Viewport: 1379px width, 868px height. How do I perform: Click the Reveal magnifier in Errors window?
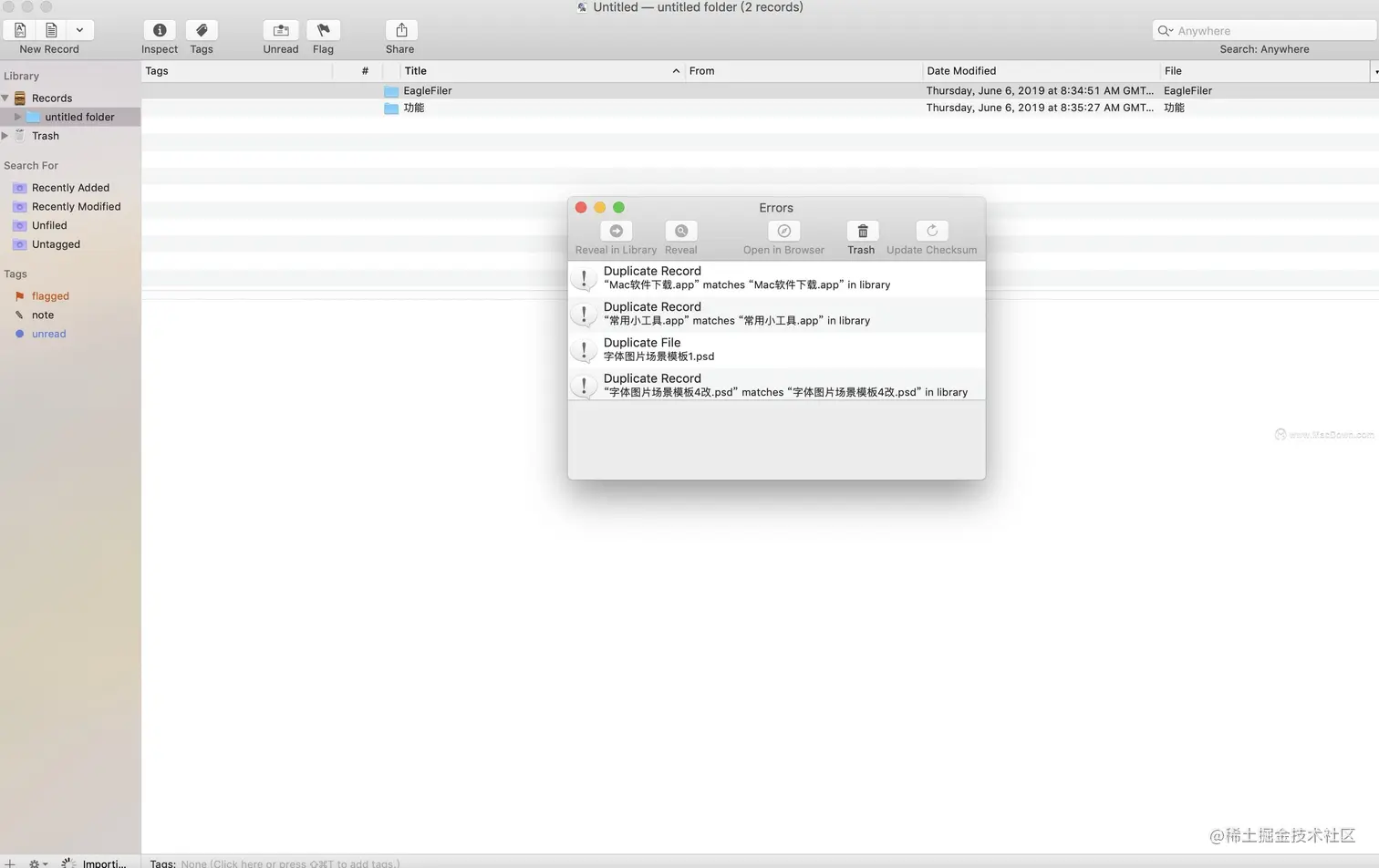coord(681,232)
